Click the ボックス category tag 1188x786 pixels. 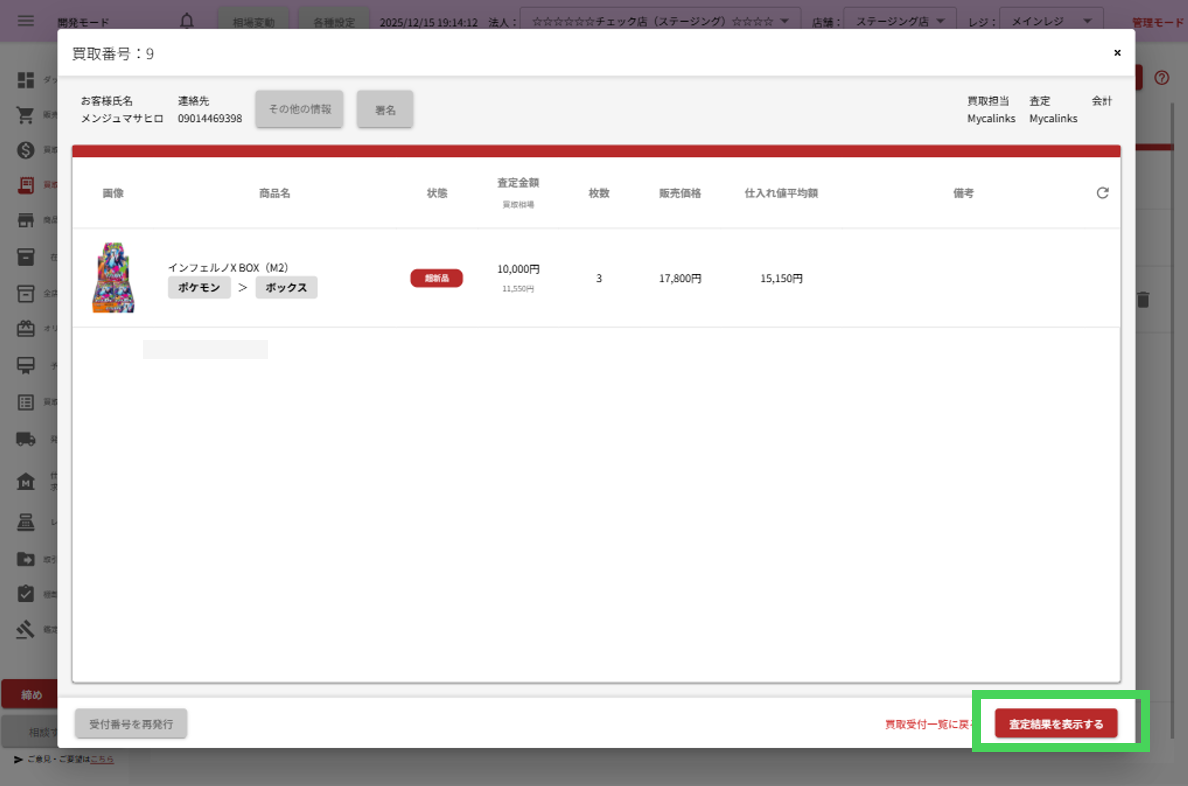286,288
